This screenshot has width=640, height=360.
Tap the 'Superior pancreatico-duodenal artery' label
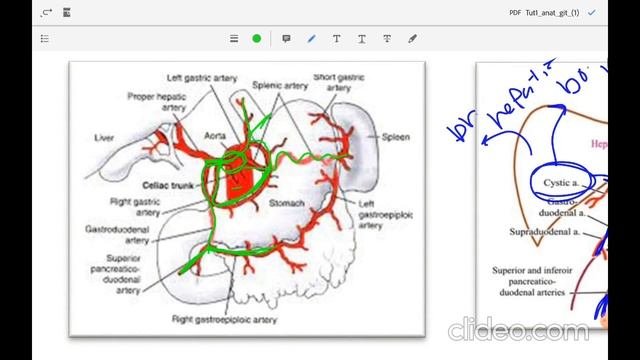[116, 274]
